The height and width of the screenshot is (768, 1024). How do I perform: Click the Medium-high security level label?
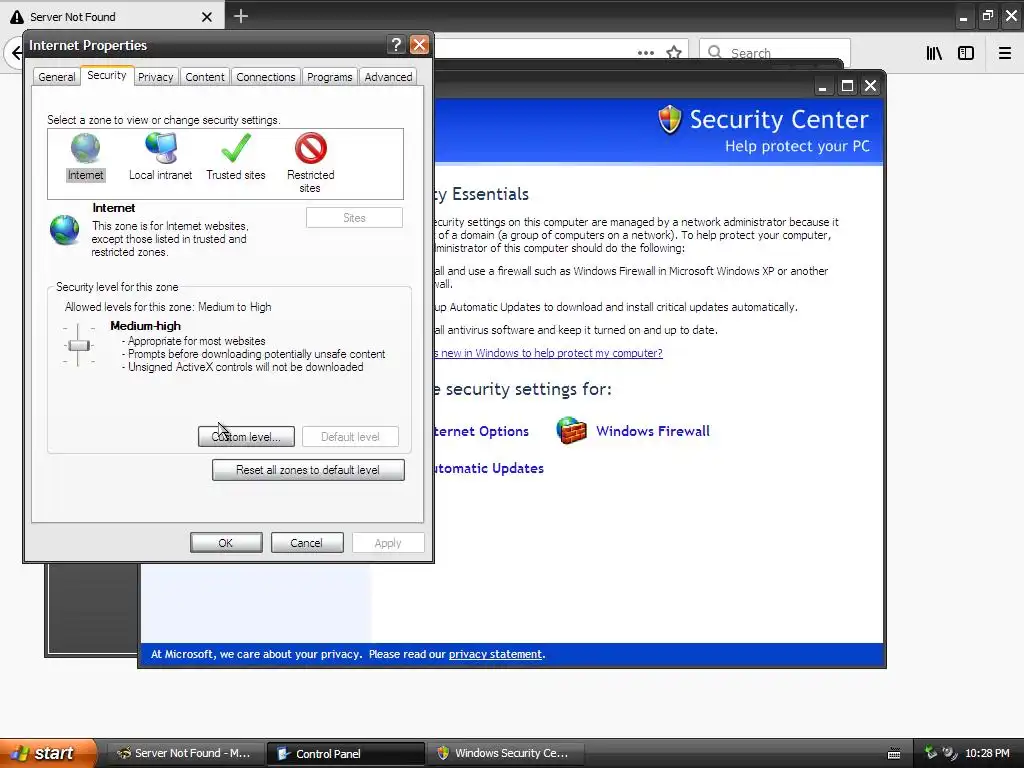tap(145, 325)
